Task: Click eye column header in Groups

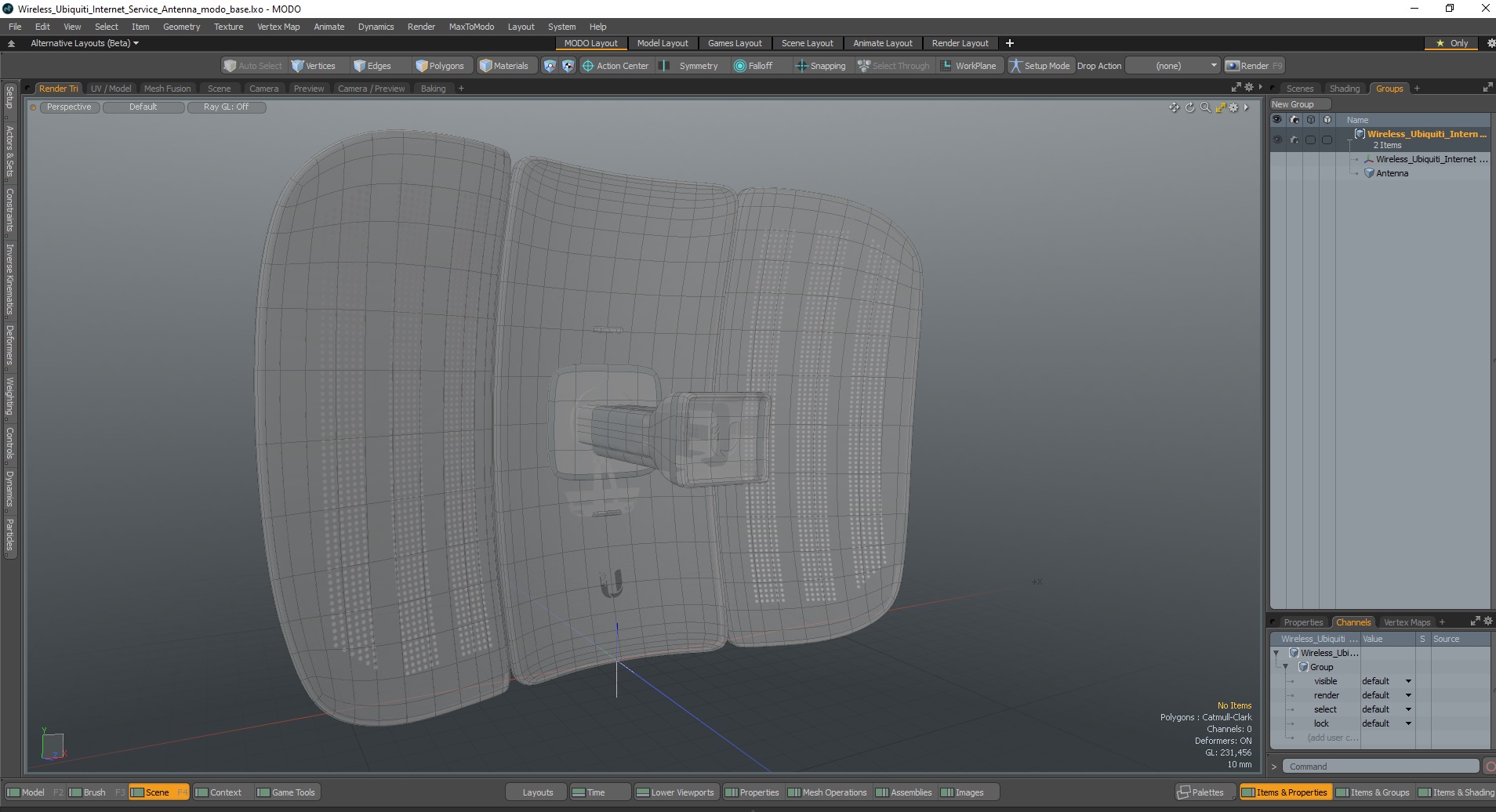Action: click(1277, 120)
